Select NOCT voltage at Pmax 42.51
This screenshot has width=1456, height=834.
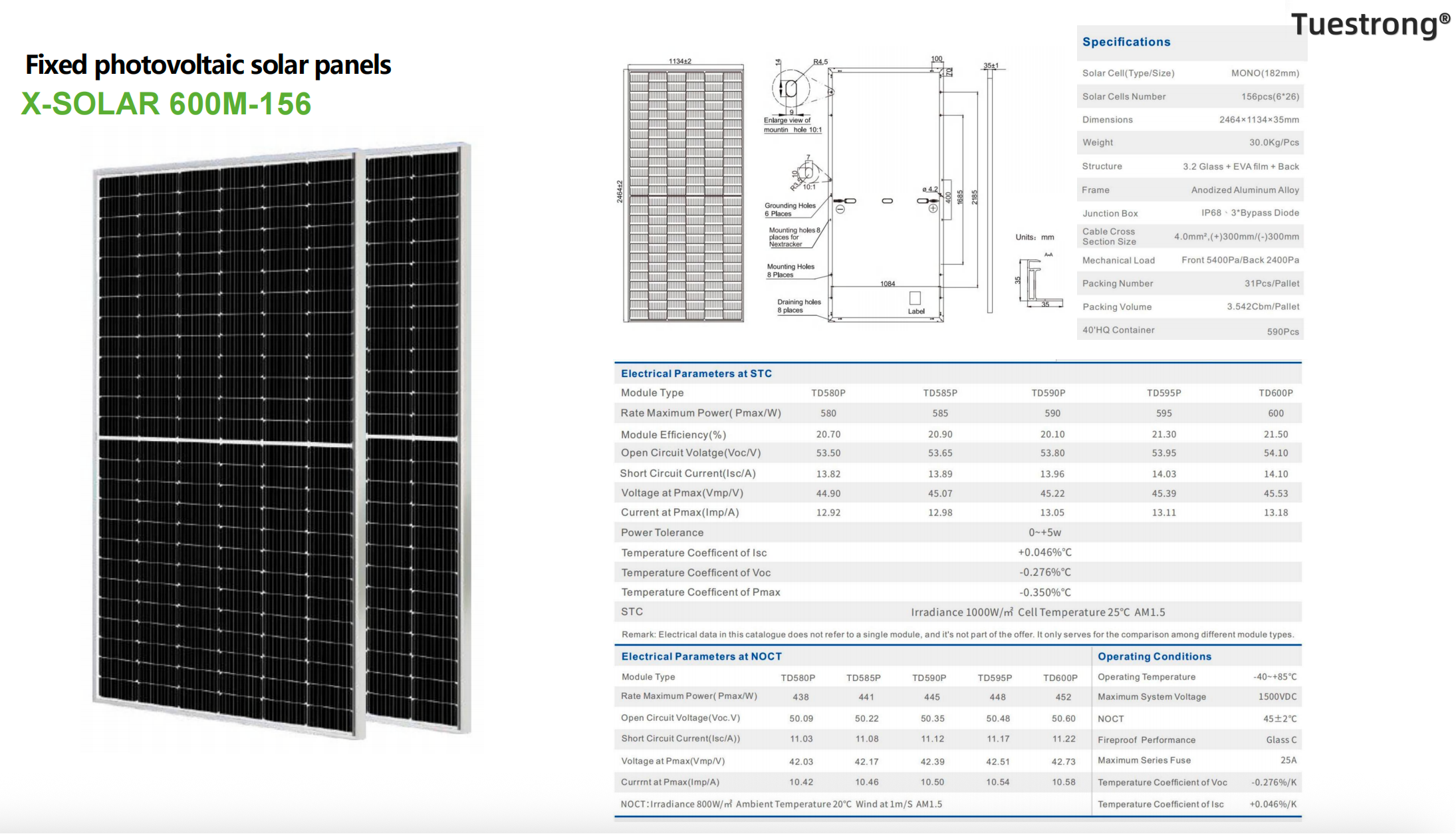tap(998, 762)
